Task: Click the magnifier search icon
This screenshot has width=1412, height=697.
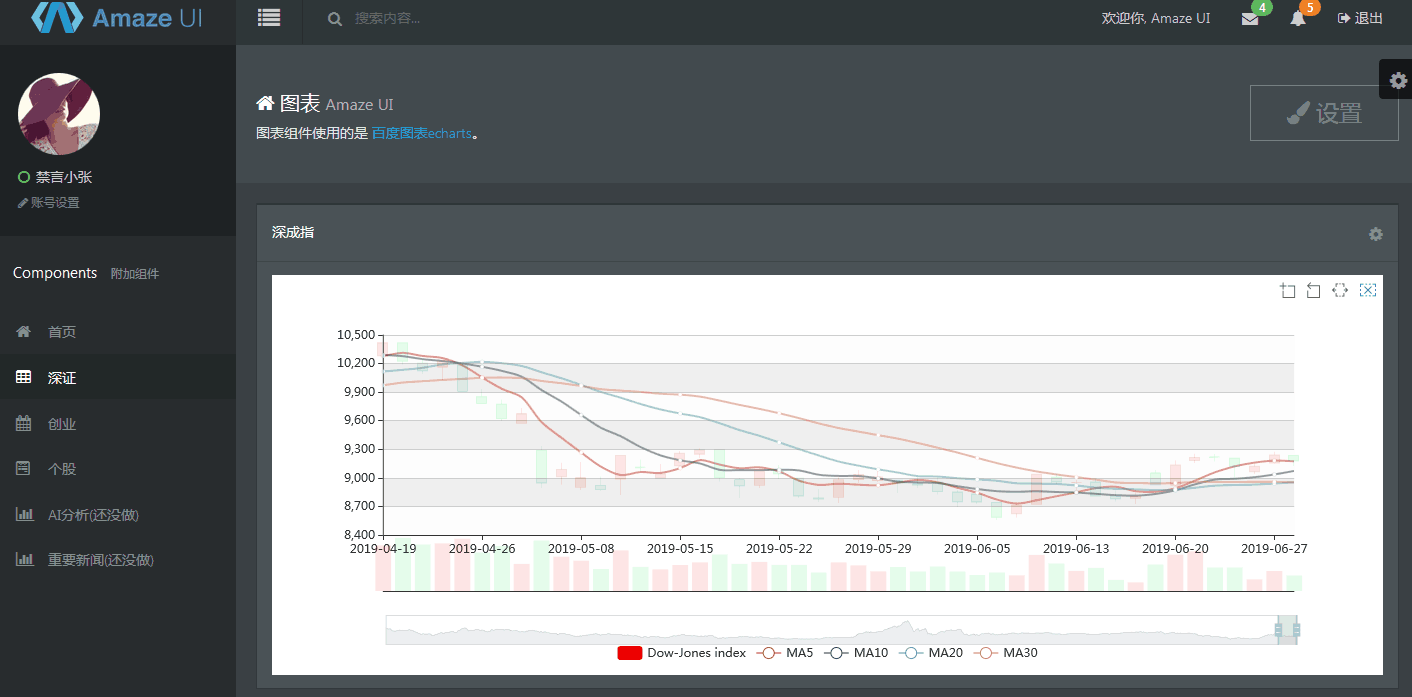Action: 335,19
